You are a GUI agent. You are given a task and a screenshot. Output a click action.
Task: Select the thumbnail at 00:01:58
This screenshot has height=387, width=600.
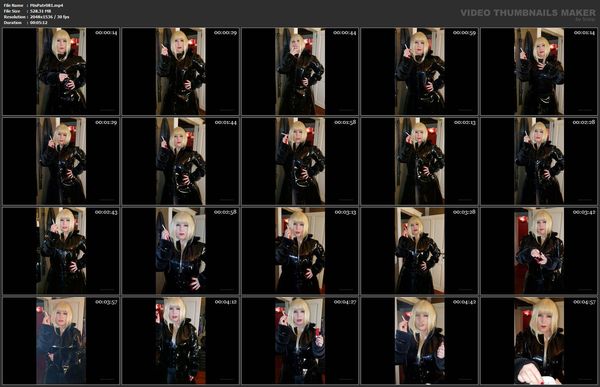tap(300, 161)
